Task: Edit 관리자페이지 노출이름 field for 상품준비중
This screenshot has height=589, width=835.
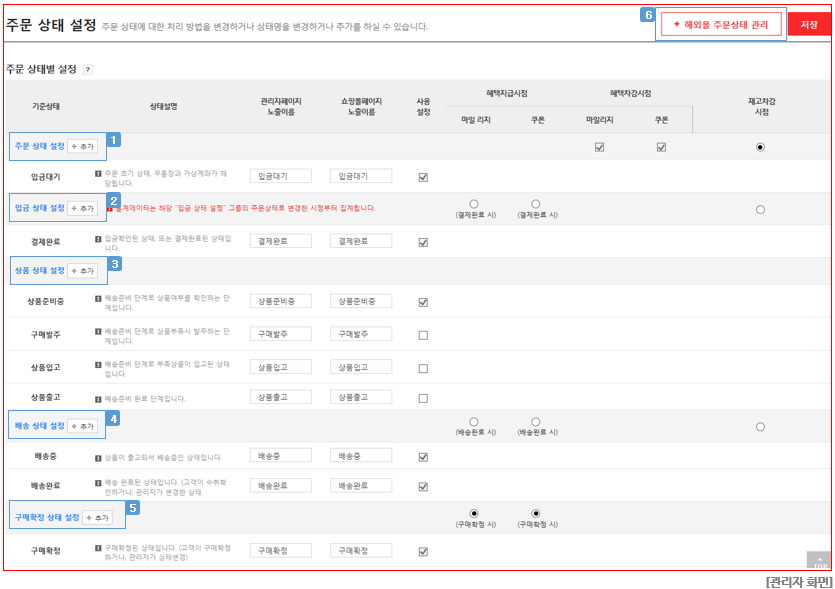Action: pyautogui.click(x=281, y=301)
